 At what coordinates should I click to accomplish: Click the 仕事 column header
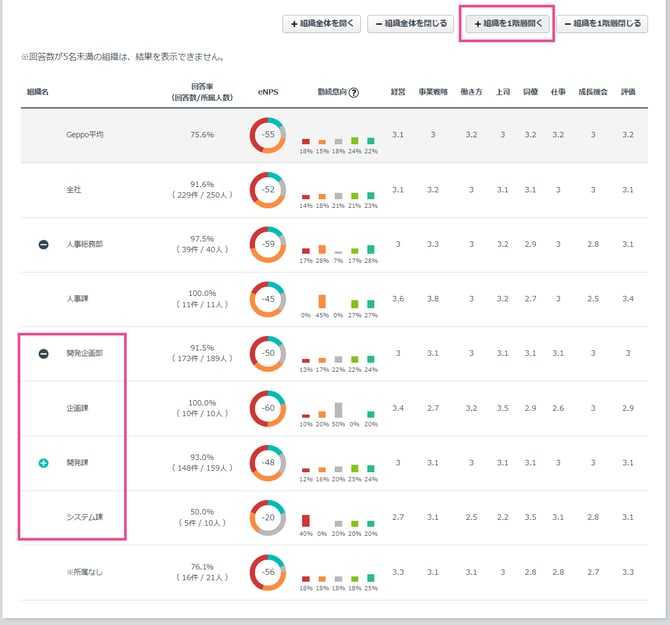click(x=558, y=92)
